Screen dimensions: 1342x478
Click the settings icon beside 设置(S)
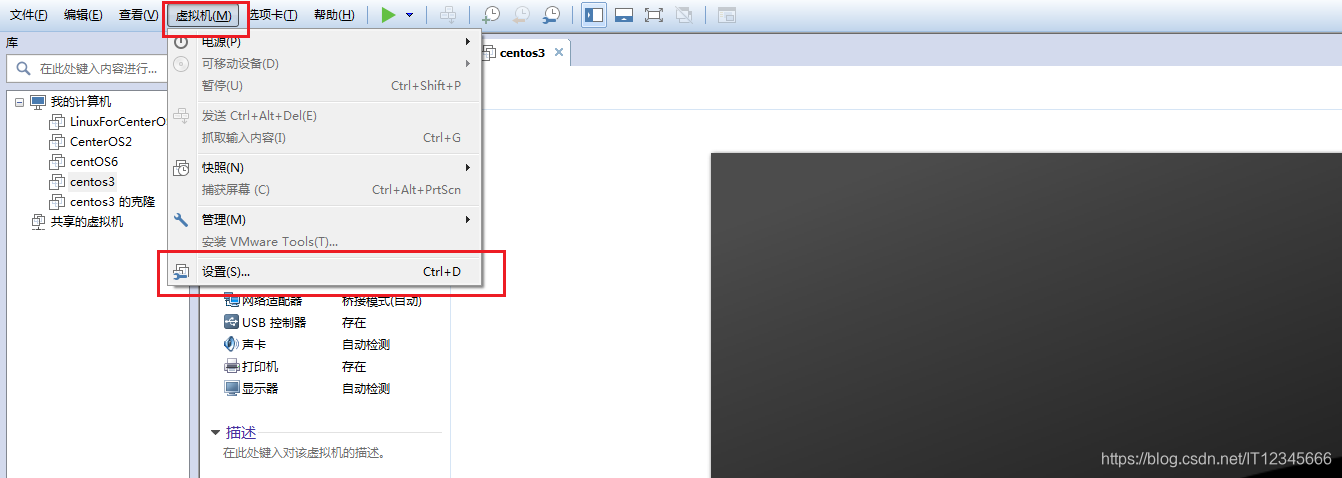point(181,272)
